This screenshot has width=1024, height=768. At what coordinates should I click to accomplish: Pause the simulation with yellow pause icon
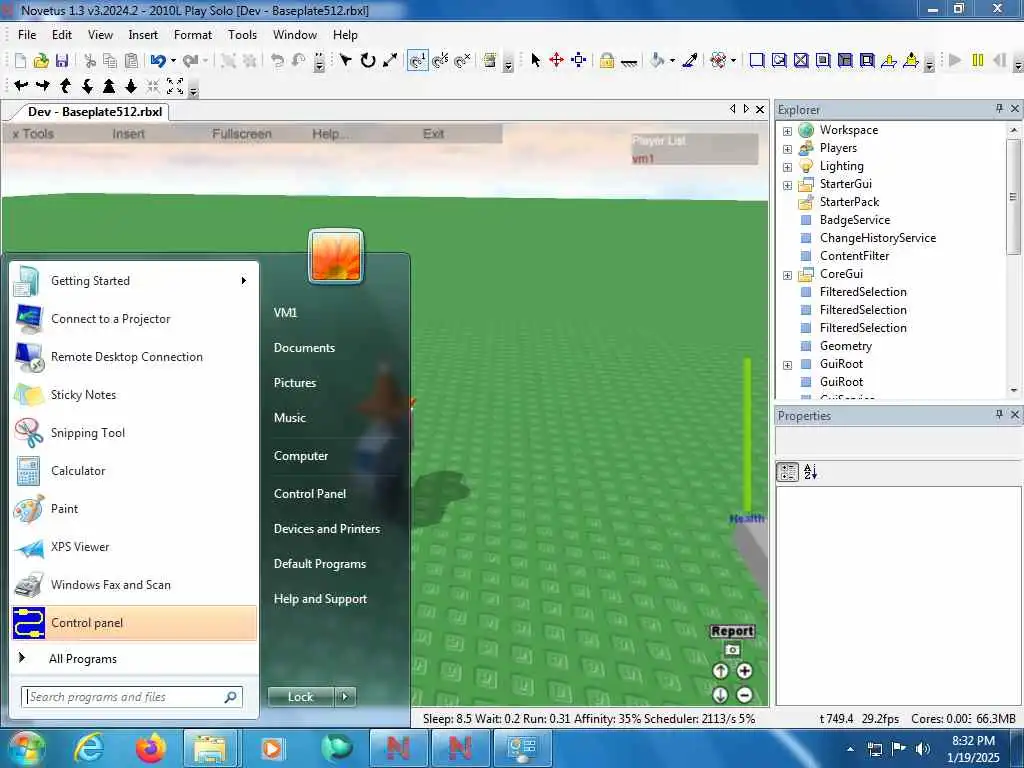pos(978,61)
